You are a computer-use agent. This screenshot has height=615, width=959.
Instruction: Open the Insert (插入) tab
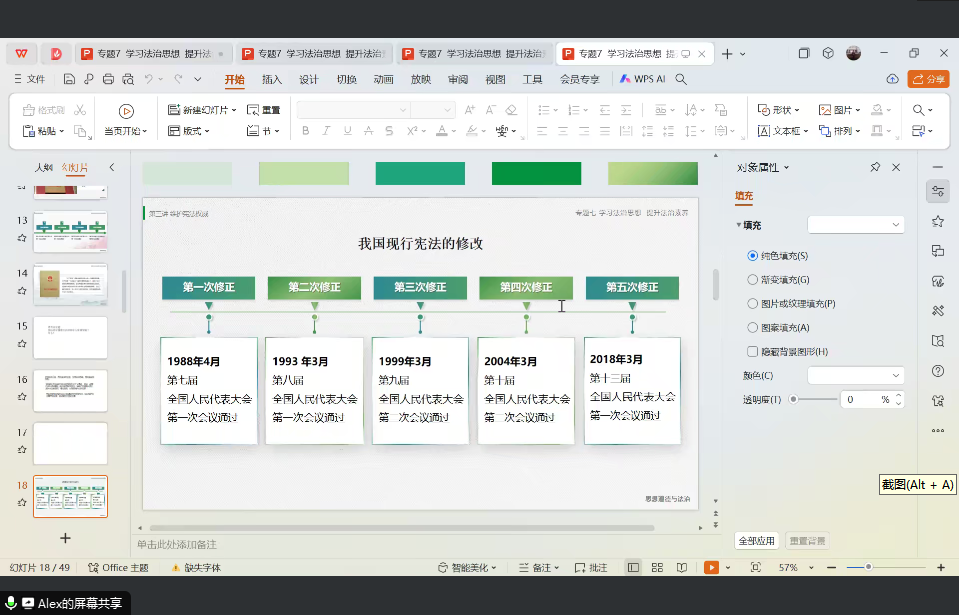(x=271, y=79)
